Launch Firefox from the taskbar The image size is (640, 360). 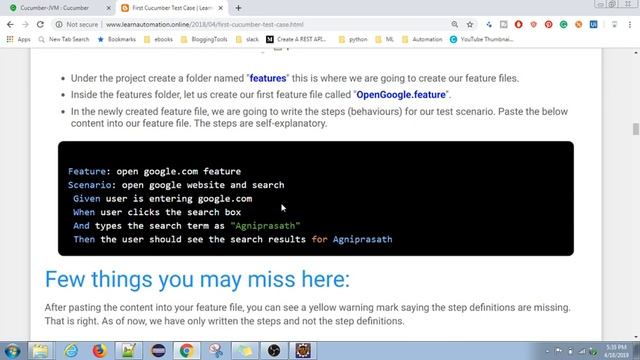(x=99, y=351)
